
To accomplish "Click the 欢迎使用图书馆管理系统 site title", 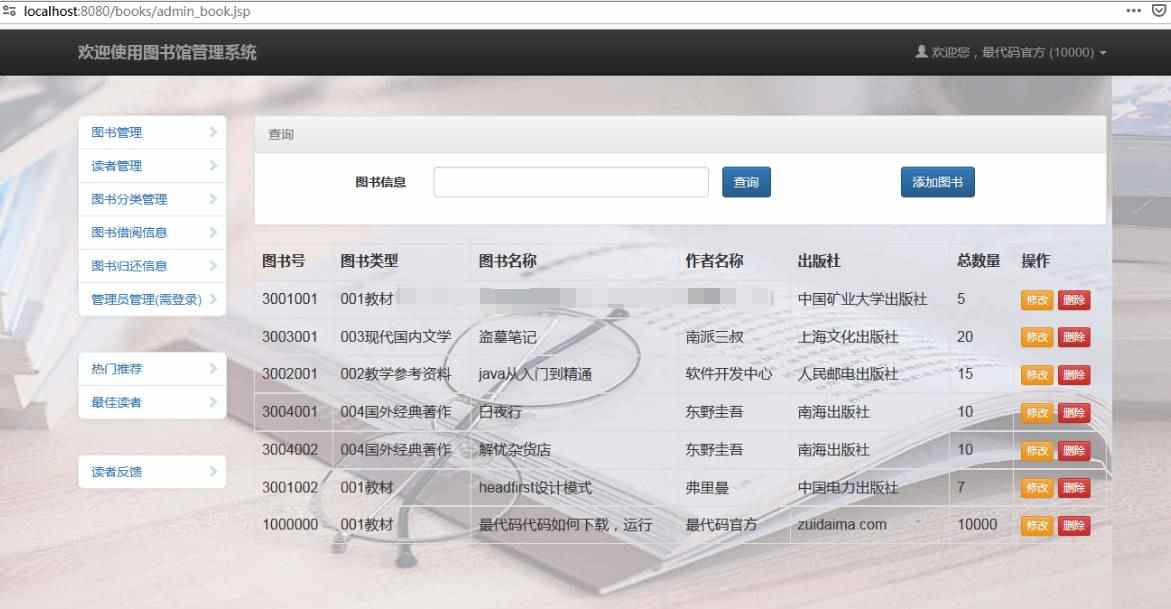I will tap(167, 52).
